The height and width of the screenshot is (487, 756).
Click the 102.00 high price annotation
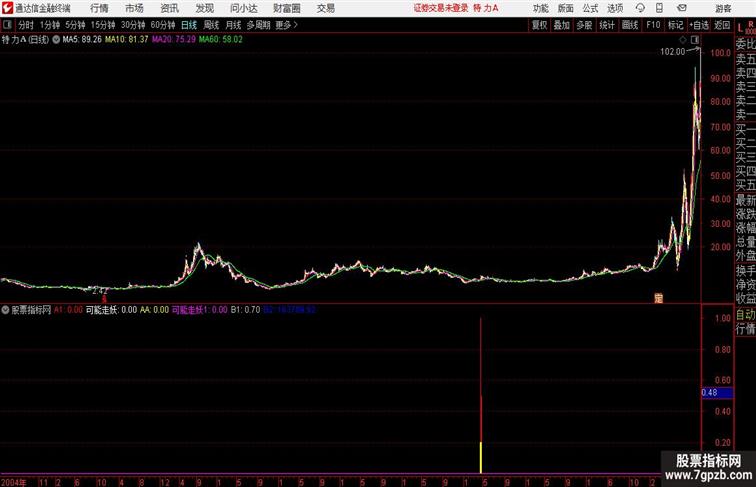click(x=672, y=52)
